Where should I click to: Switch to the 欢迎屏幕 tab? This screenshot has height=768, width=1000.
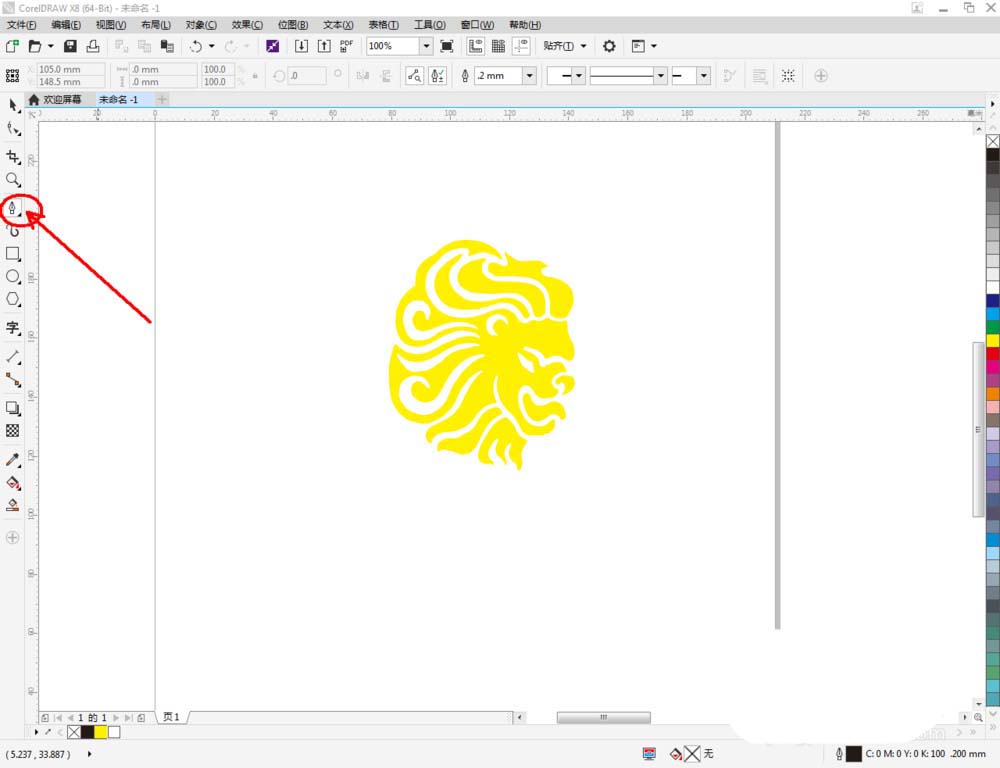(x=56, y=100)
